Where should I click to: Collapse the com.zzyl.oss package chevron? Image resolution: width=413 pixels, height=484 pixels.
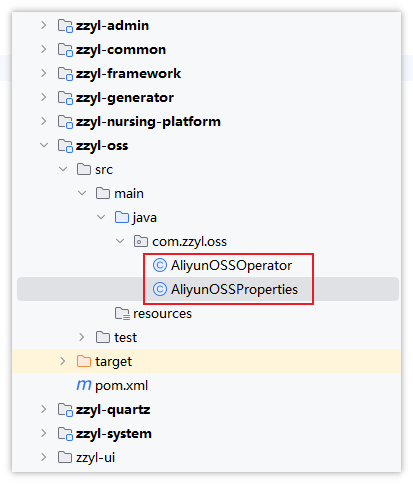[x=120, y=241]
